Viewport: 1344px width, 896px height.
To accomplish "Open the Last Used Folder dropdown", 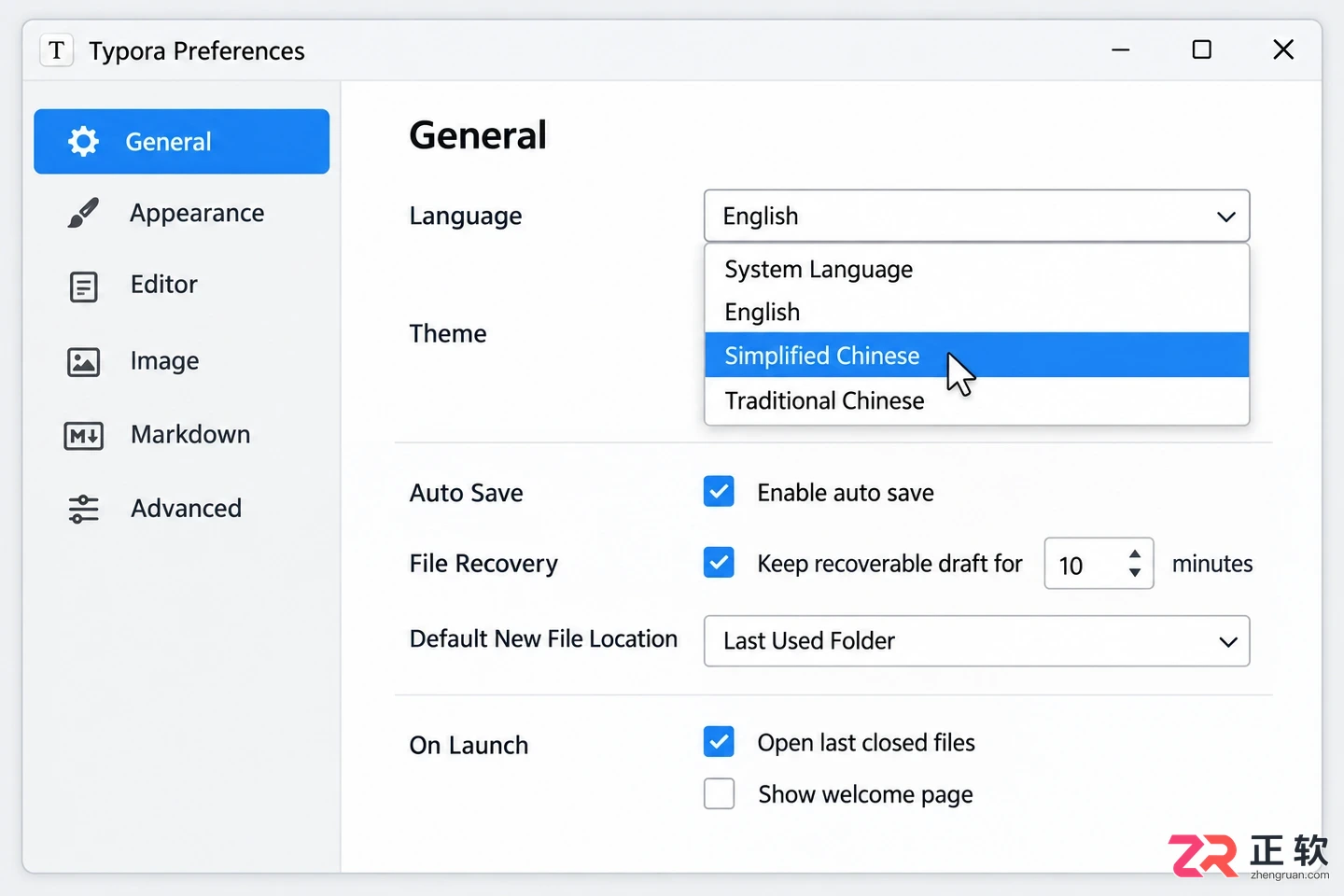I will click(x=976, y=641).
